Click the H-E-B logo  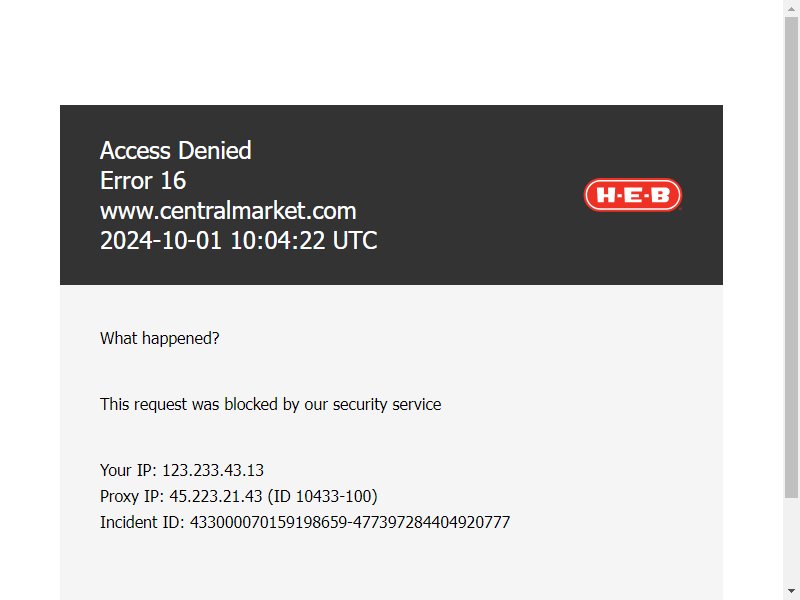(x=633, y=195)
